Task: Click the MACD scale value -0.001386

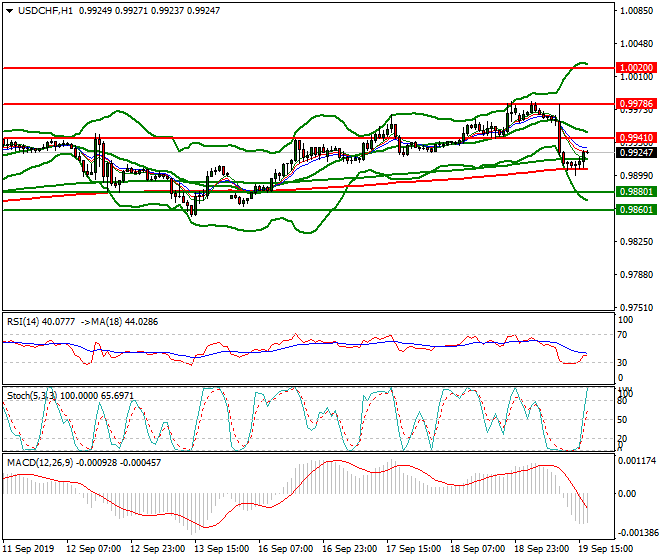Action: pyautogui.click(x=637, y=533)
